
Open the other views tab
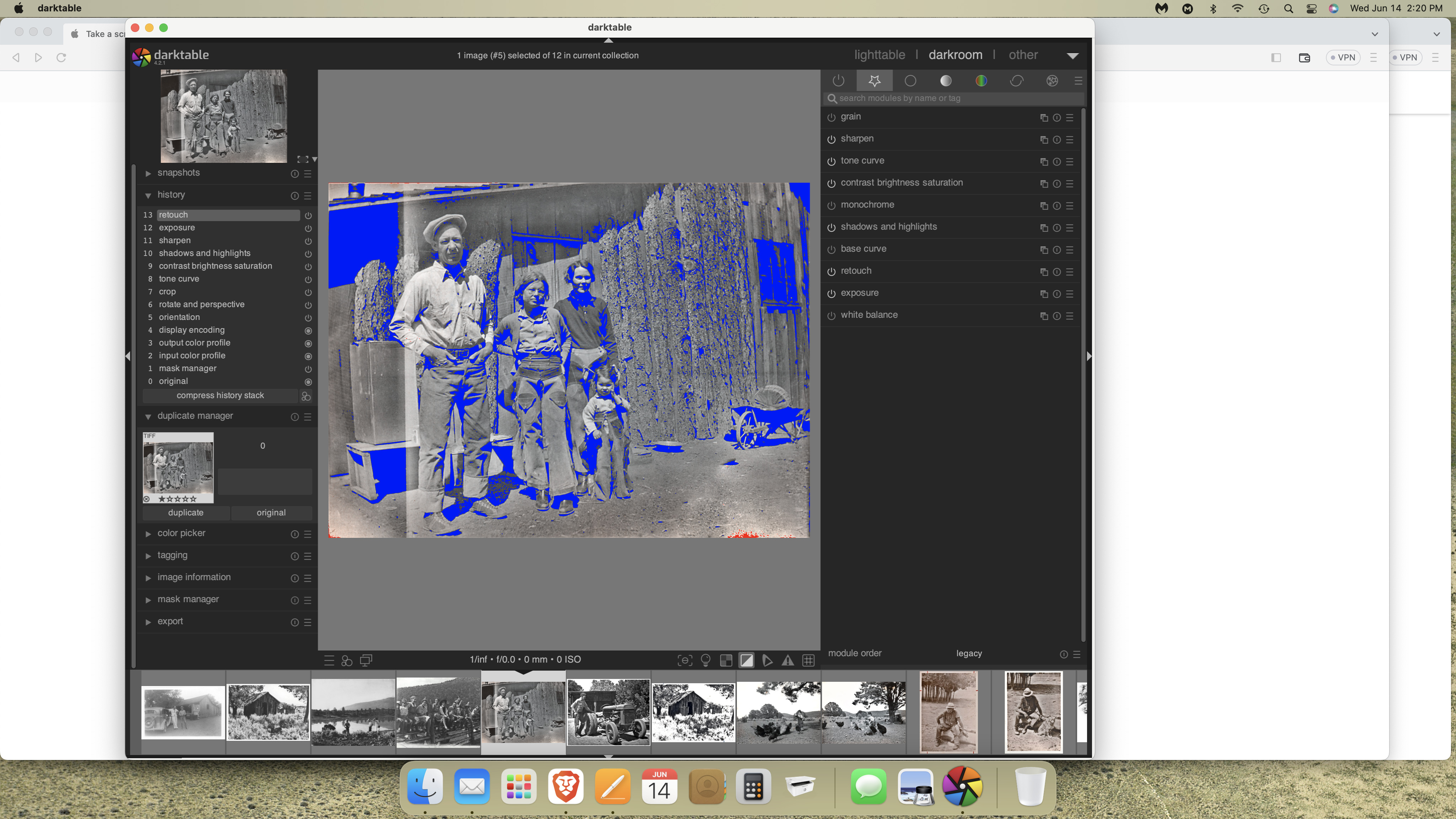(x=1023, y=55)
